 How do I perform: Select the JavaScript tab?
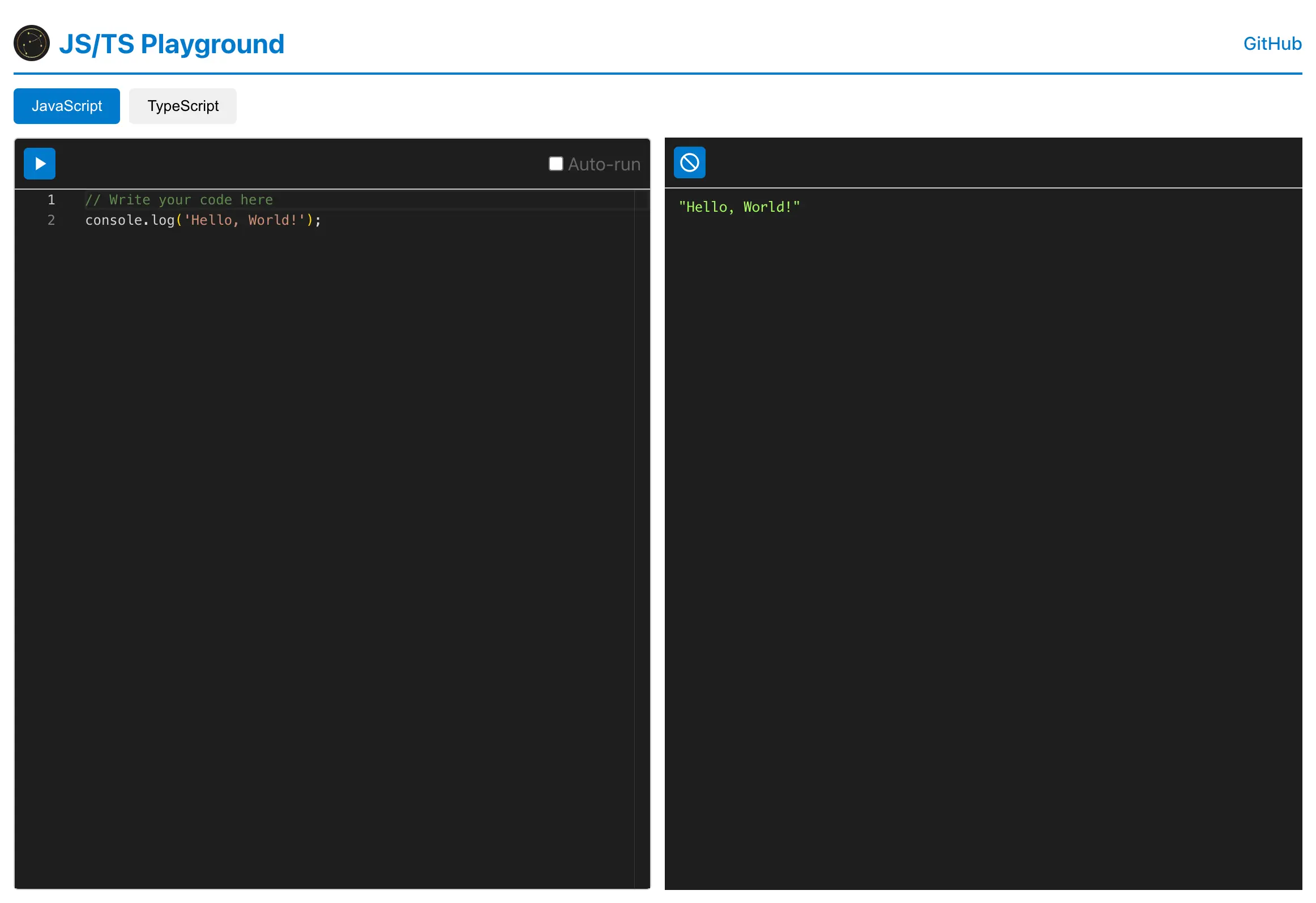tap(66, 106)
